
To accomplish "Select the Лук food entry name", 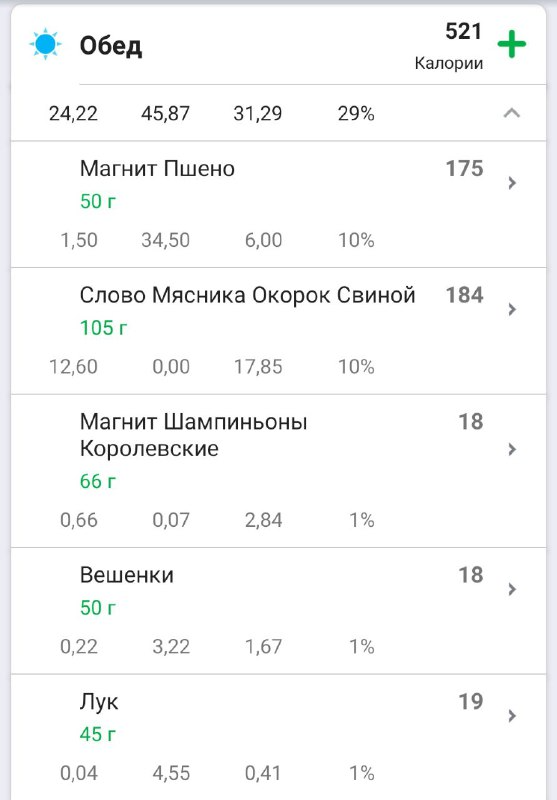I will 99,702.
